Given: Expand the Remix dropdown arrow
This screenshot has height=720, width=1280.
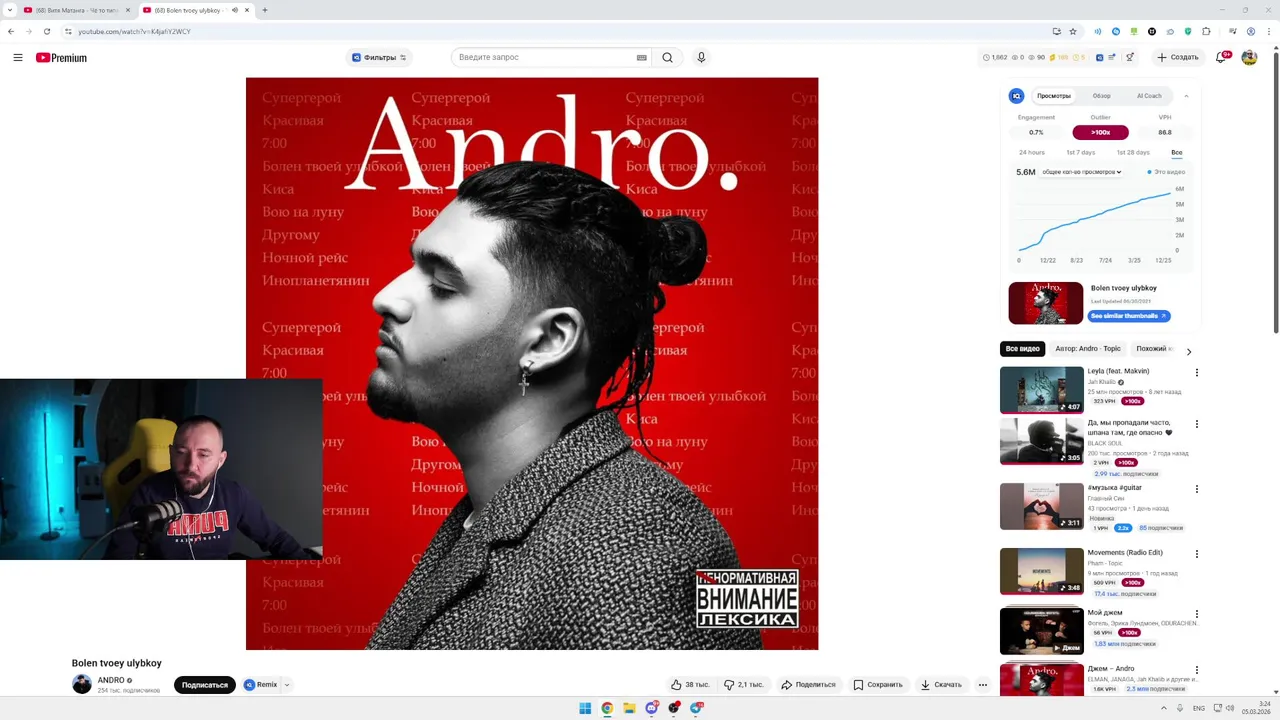Looking at the screenshot, I should pyautogui.click(x=287, y=685).
